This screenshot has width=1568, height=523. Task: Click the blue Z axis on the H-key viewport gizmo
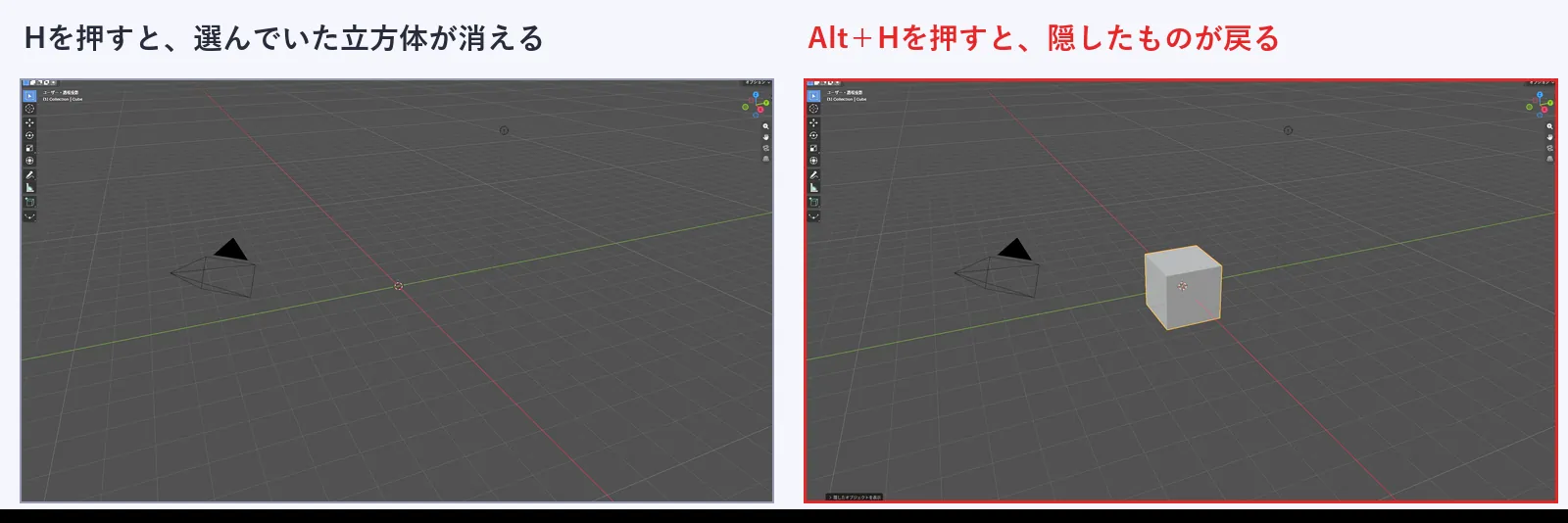pos(756,95)
